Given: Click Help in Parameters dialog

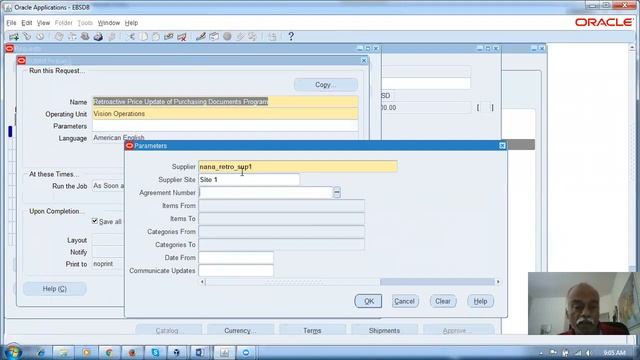Looking at the screenshot, I should 480,301.
